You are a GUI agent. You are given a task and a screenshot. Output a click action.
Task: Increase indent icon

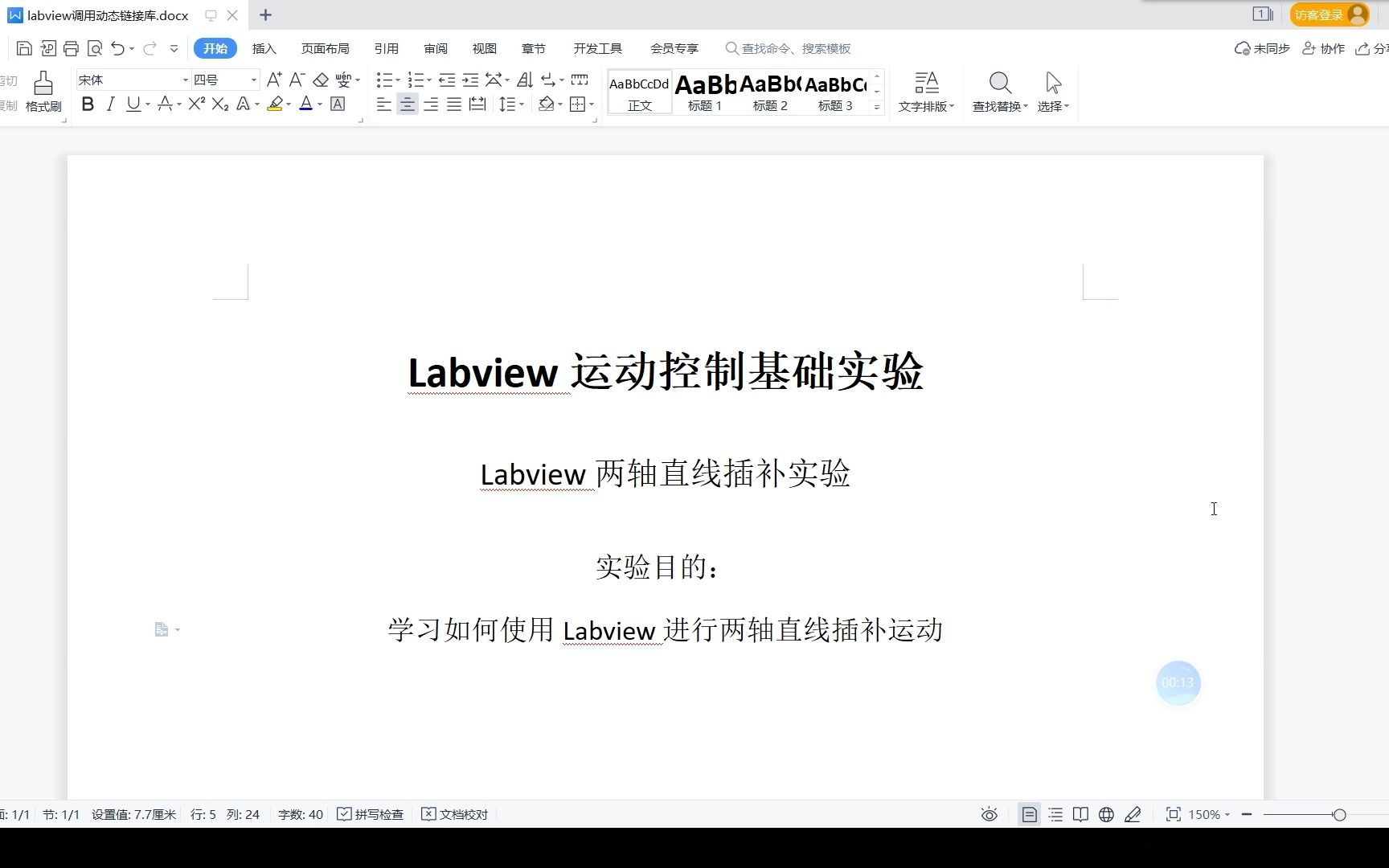[470, 80]
